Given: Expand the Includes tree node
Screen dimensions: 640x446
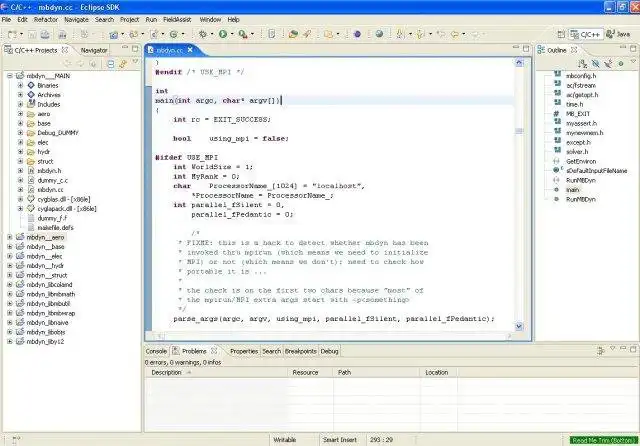Looking at the screenshot, I should pos(20,104).
